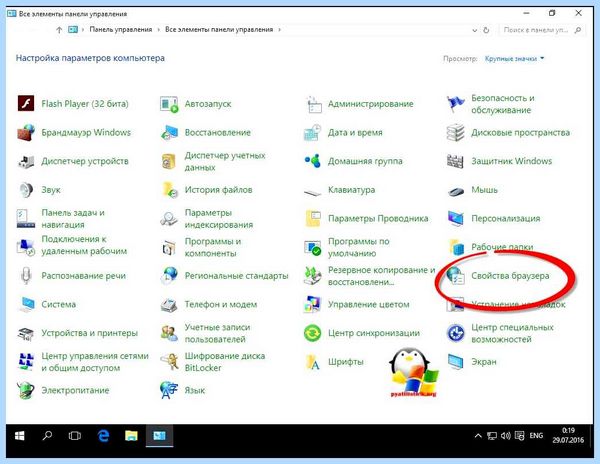Open the Flash Player (32 бита) icon
This screenshot has width=600, height=464.
point(26,104)
